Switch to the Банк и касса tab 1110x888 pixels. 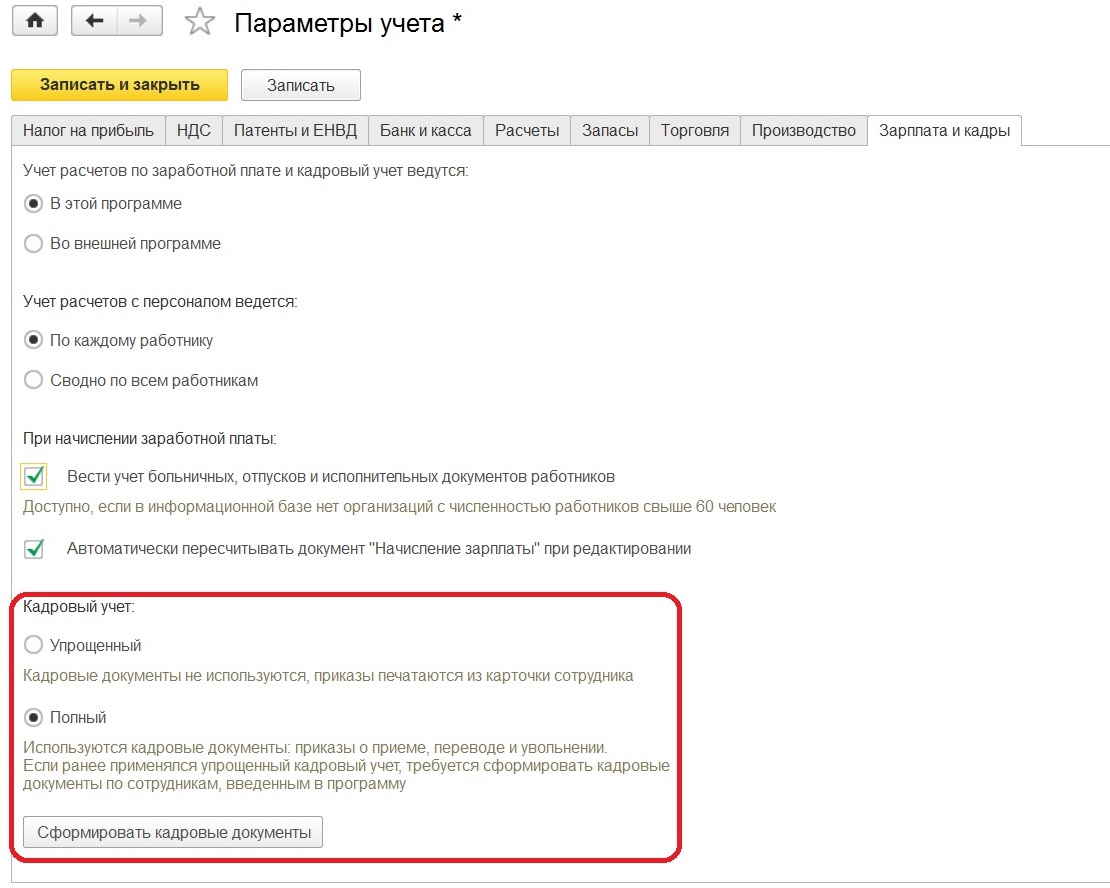click(x=426, y=131)
